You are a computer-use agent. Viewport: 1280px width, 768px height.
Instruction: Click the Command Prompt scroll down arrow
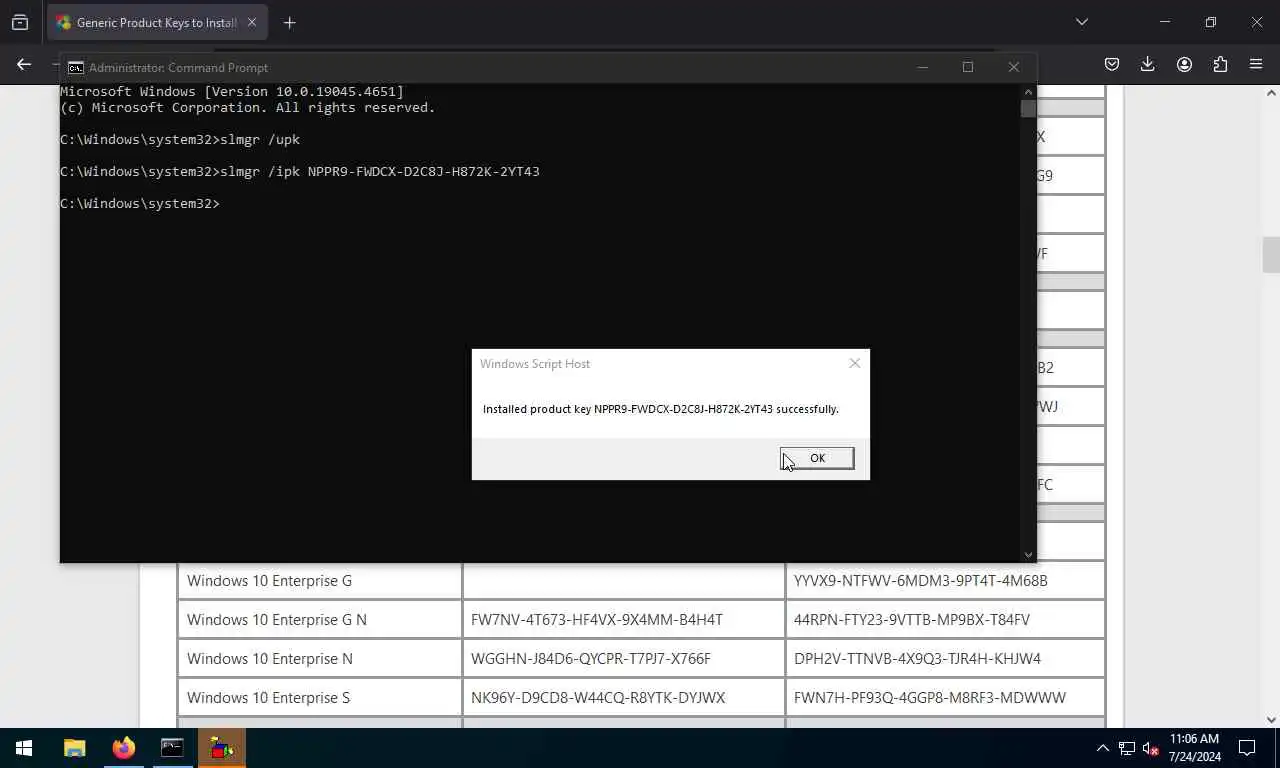point(1028,554)
